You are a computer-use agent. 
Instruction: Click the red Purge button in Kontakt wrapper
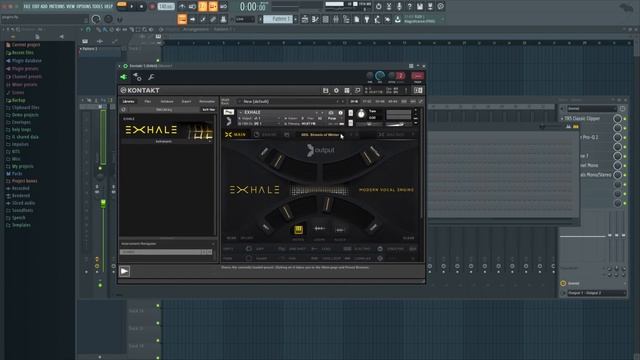tap(417, 76)
